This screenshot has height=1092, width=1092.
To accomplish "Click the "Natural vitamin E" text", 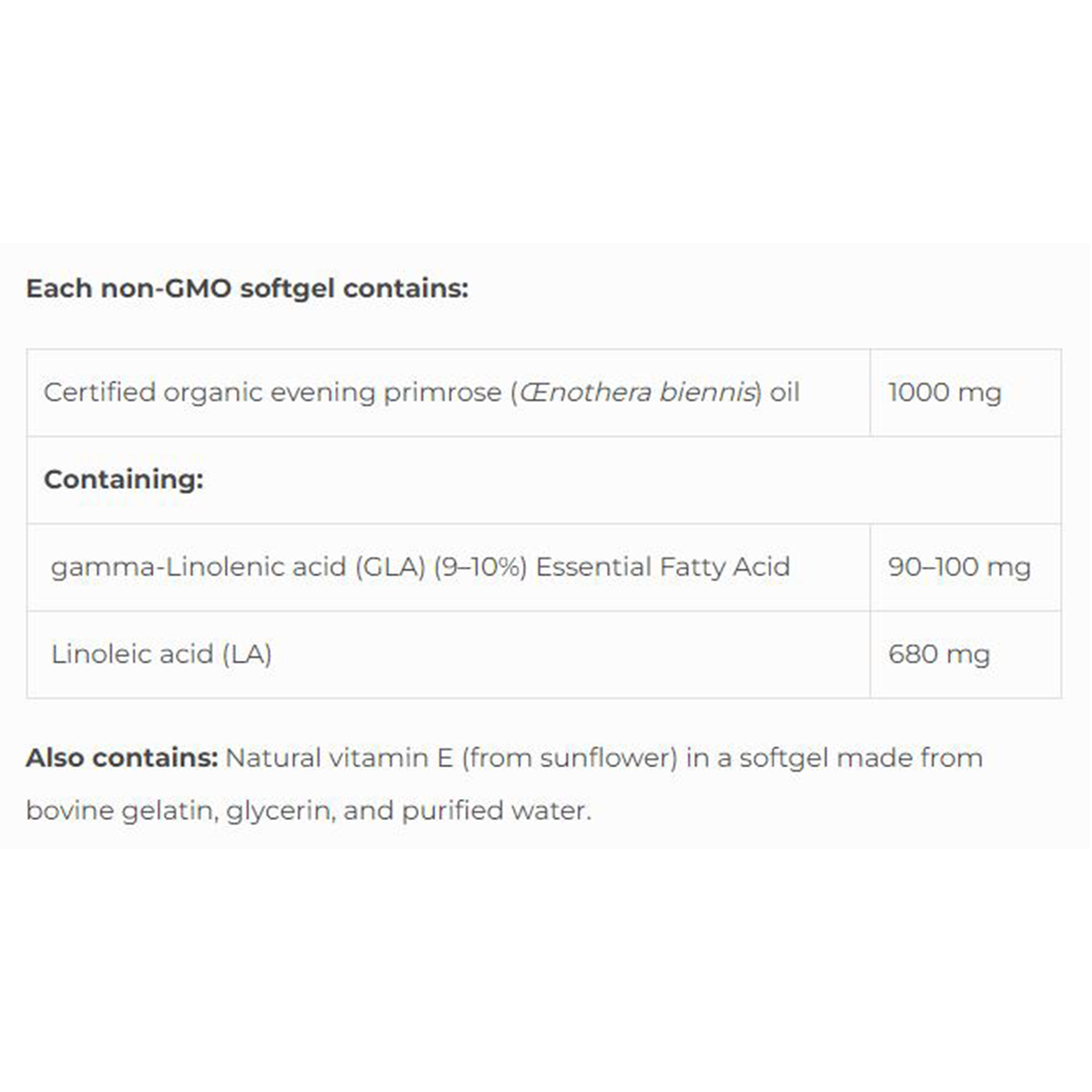I will pos(339,758).
